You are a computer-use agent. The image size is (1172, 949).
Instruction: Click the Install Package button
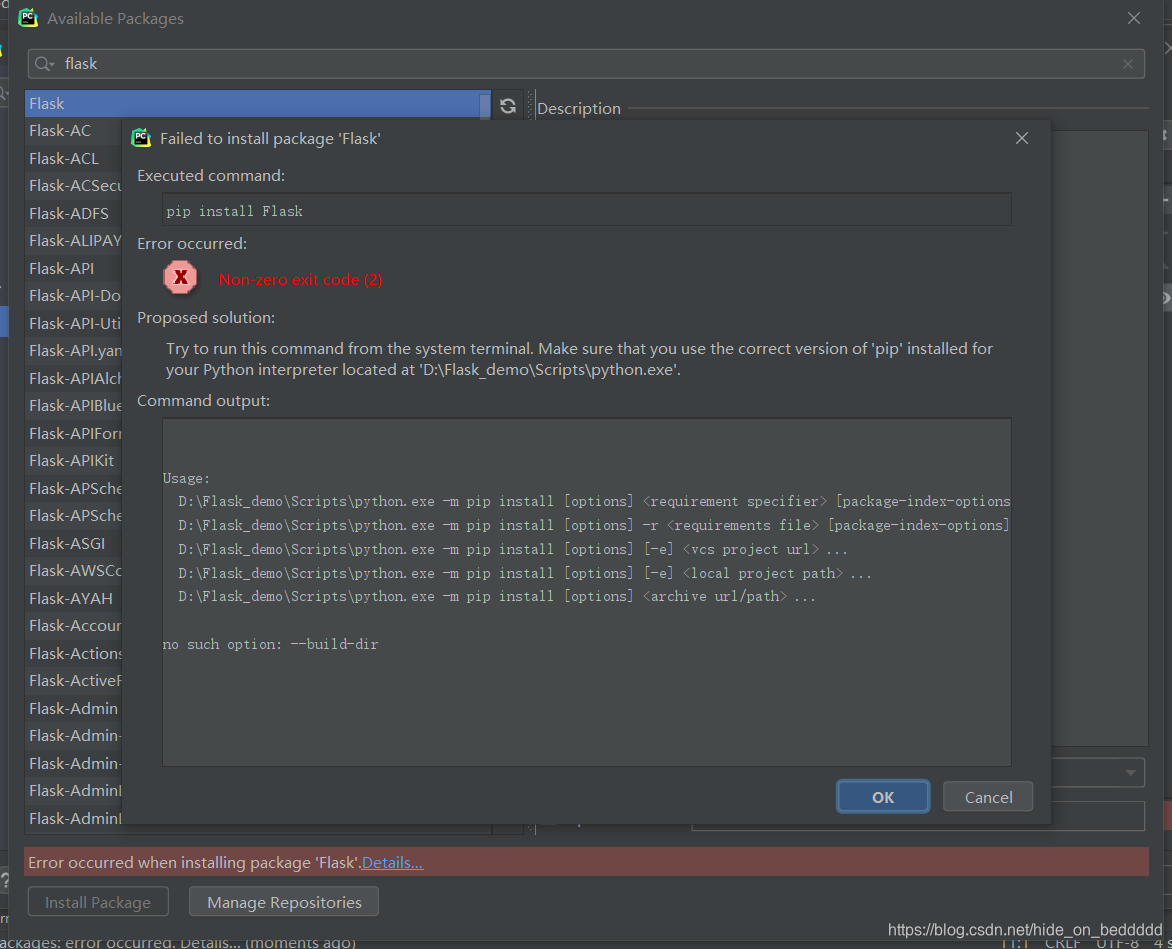(98, 902)
